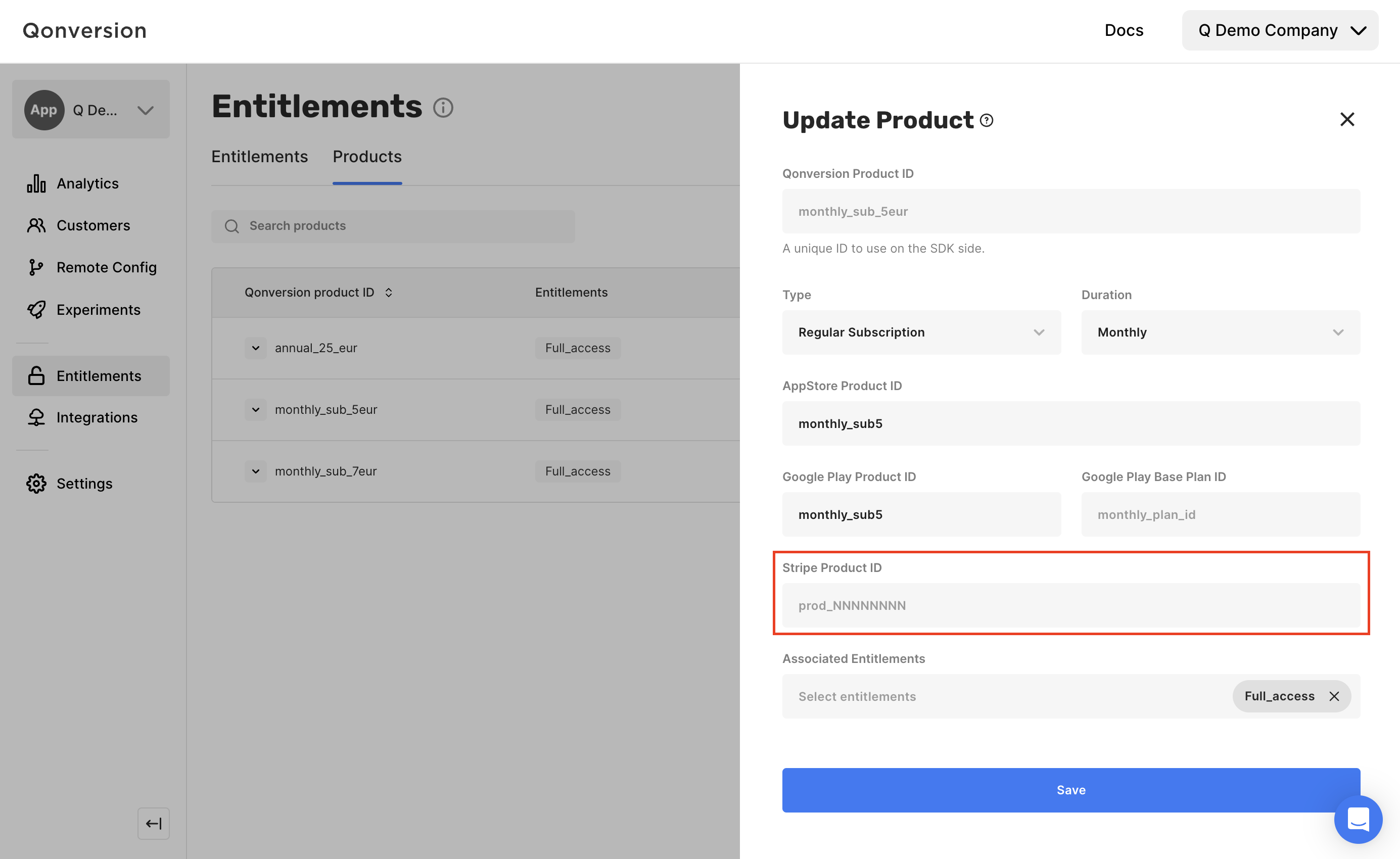Click the Stripe Product ID input field

[1071, 605]
